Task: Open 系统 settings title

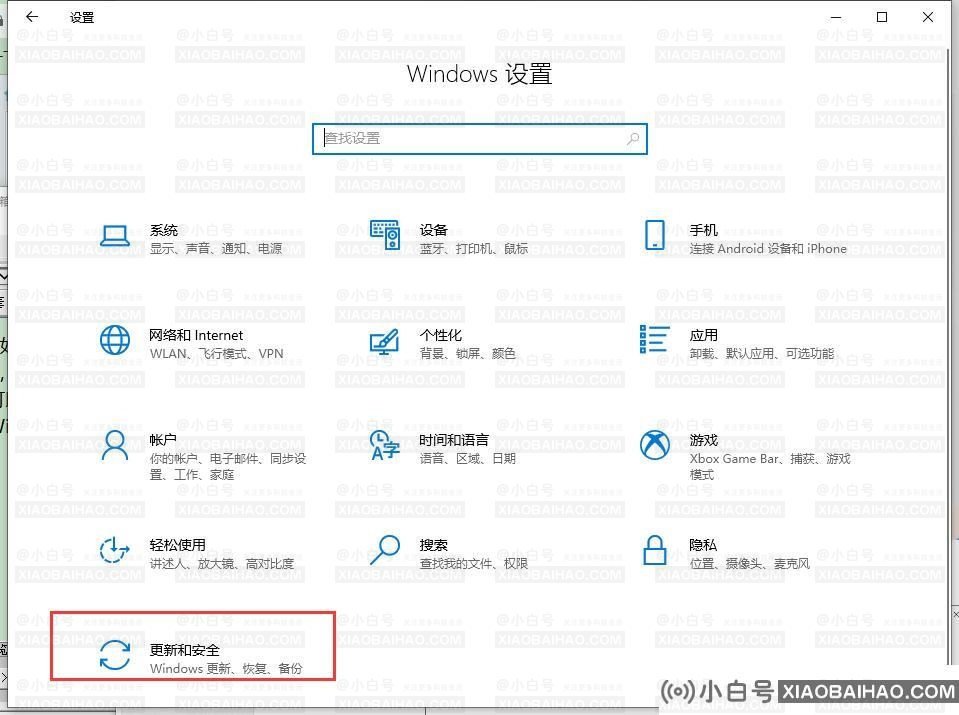Action: tap(164, 230)
